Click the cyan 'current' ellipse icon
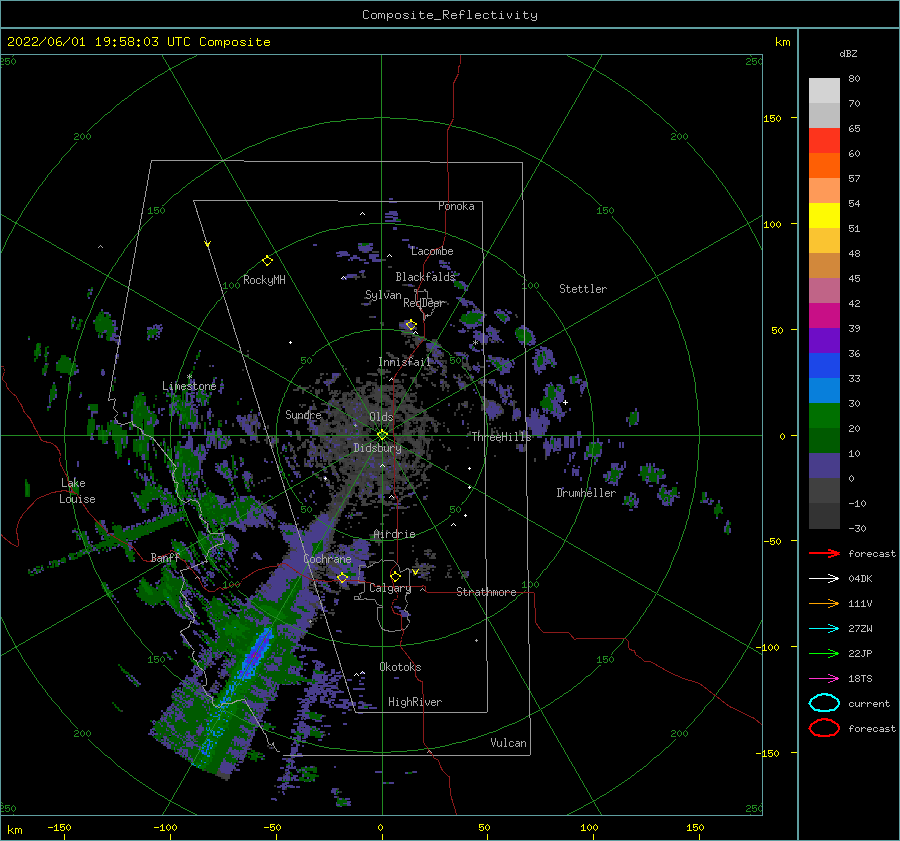 click(x=824, y=703)
